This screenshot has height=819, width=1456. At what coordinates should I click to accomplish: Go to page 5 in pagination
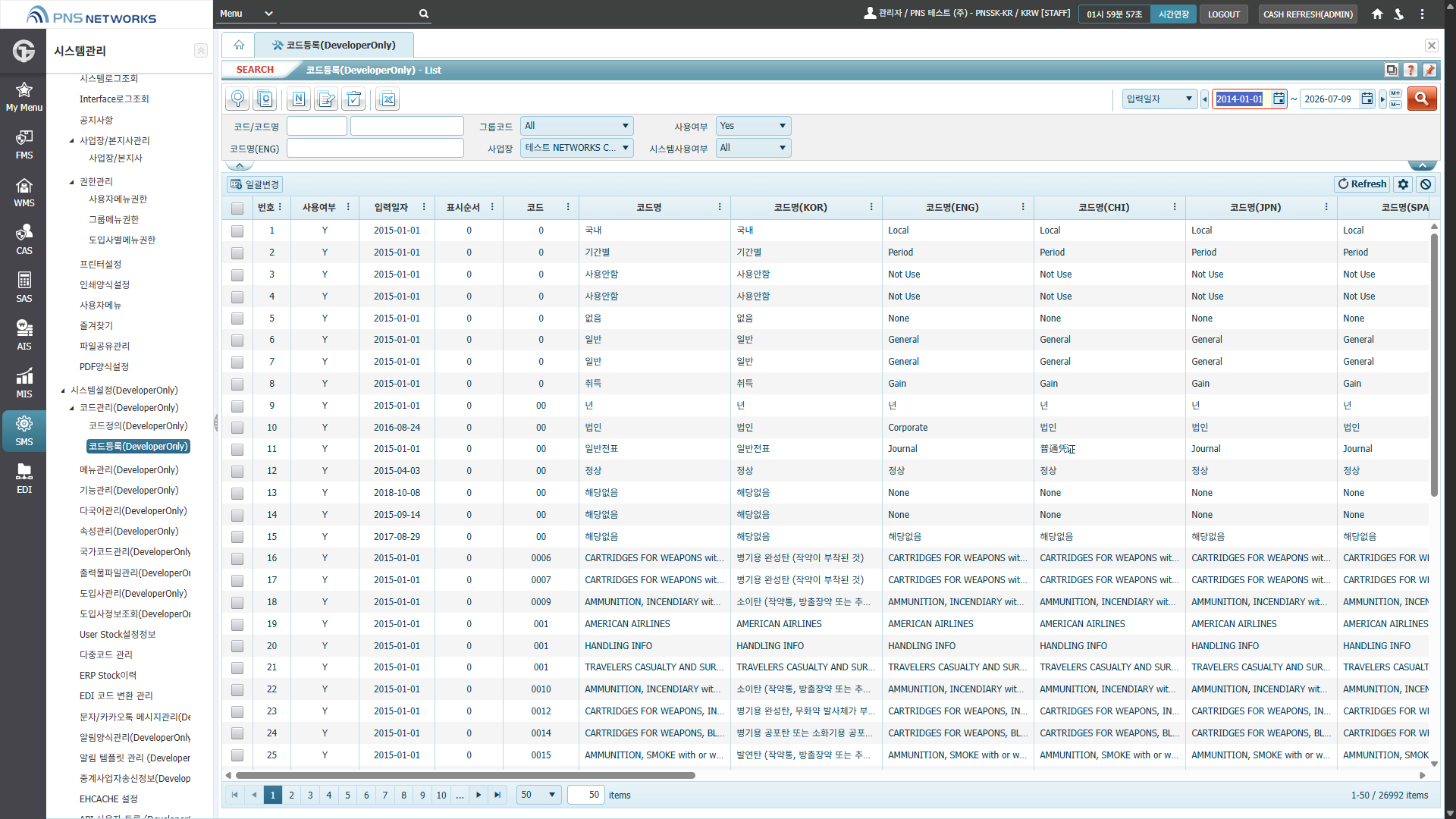coord(347,795)
